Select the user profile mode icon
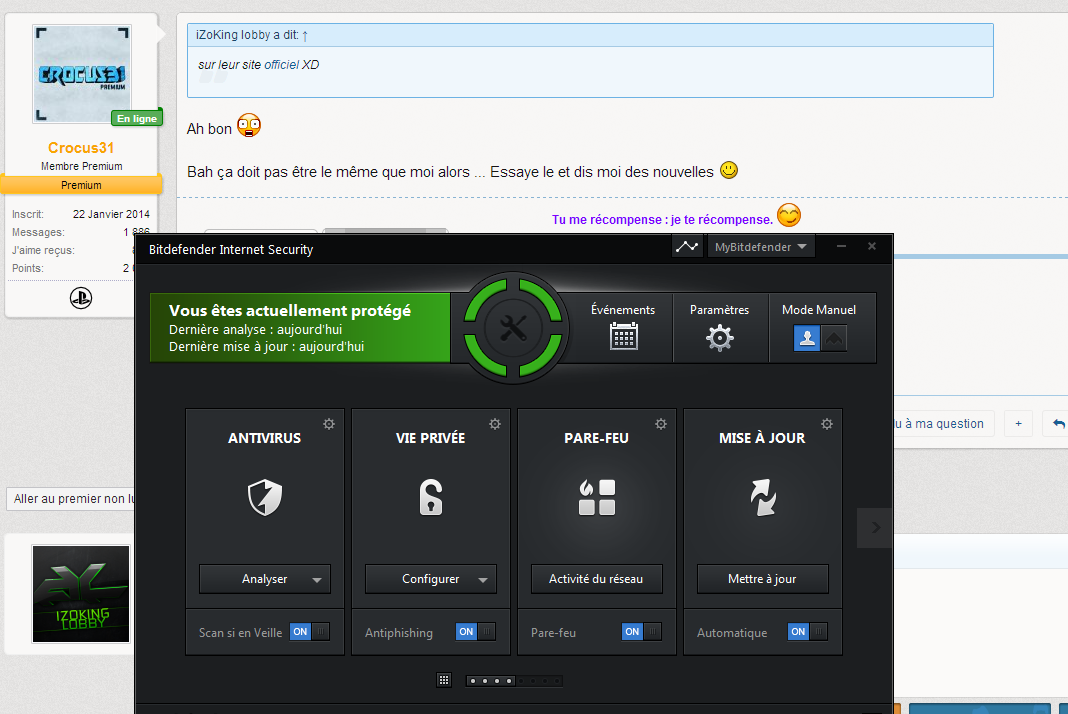This screenshot has width=1068, height=714. (807, 338)
